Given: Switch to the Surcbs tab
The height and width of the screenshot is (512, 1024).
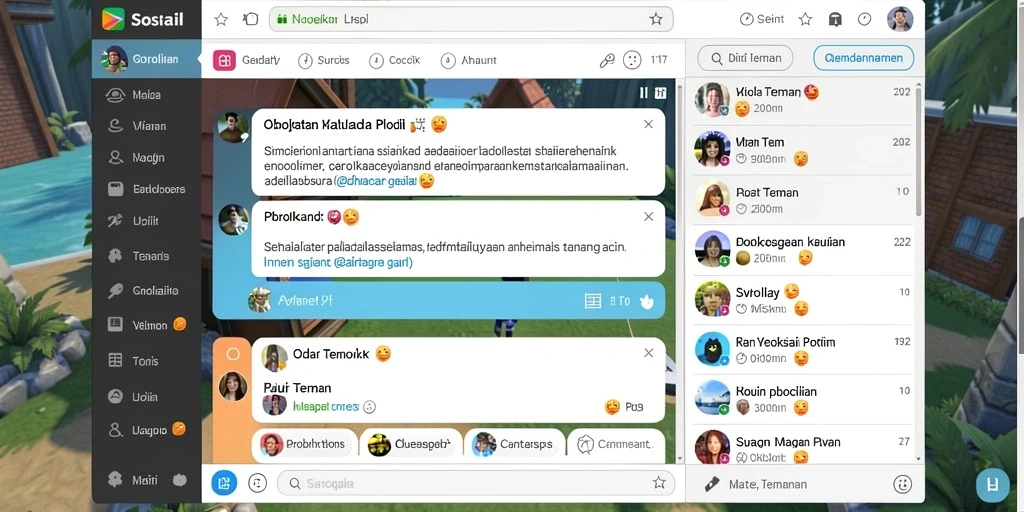Looking at the screenshot, I should tap(324, 60).
